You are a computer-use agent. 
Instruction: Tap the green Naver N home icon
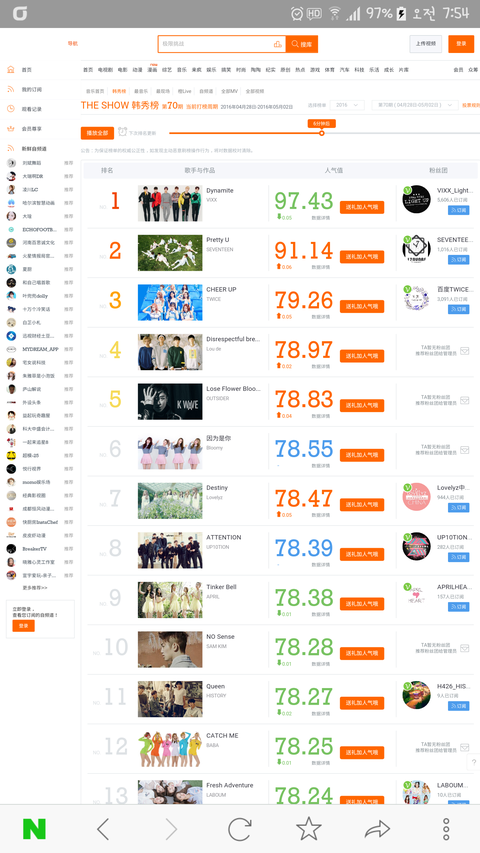34,829
